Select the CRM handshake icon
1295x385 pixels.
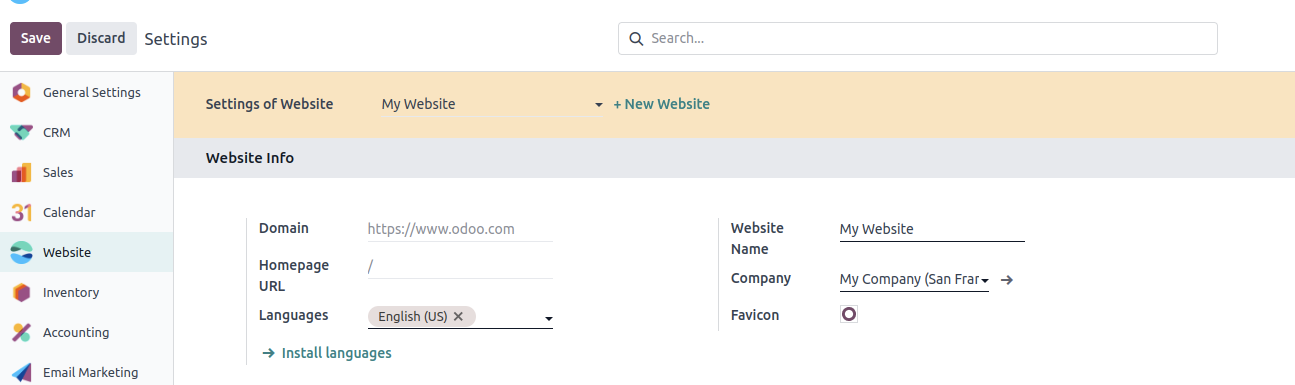22,133
